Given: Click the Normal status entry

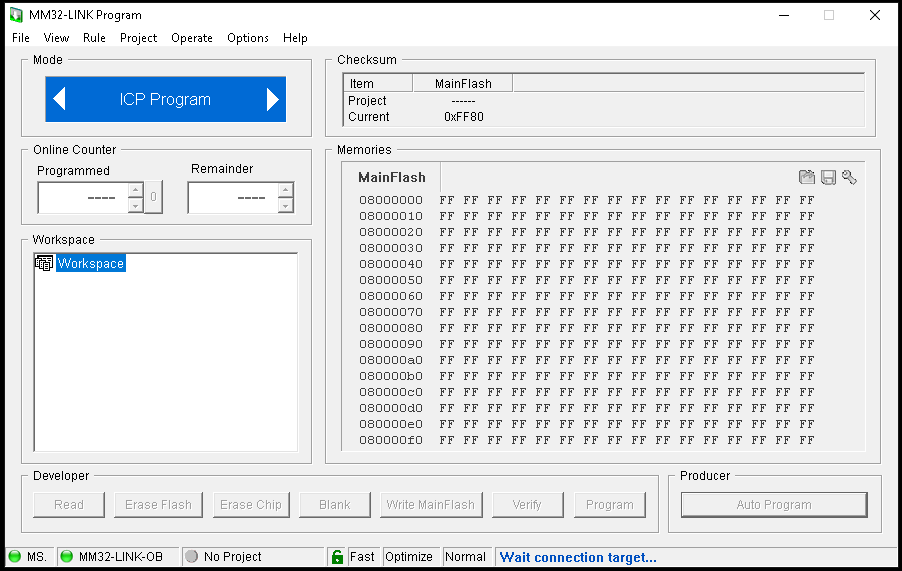Looking at the screenshot, I should 465,557.
